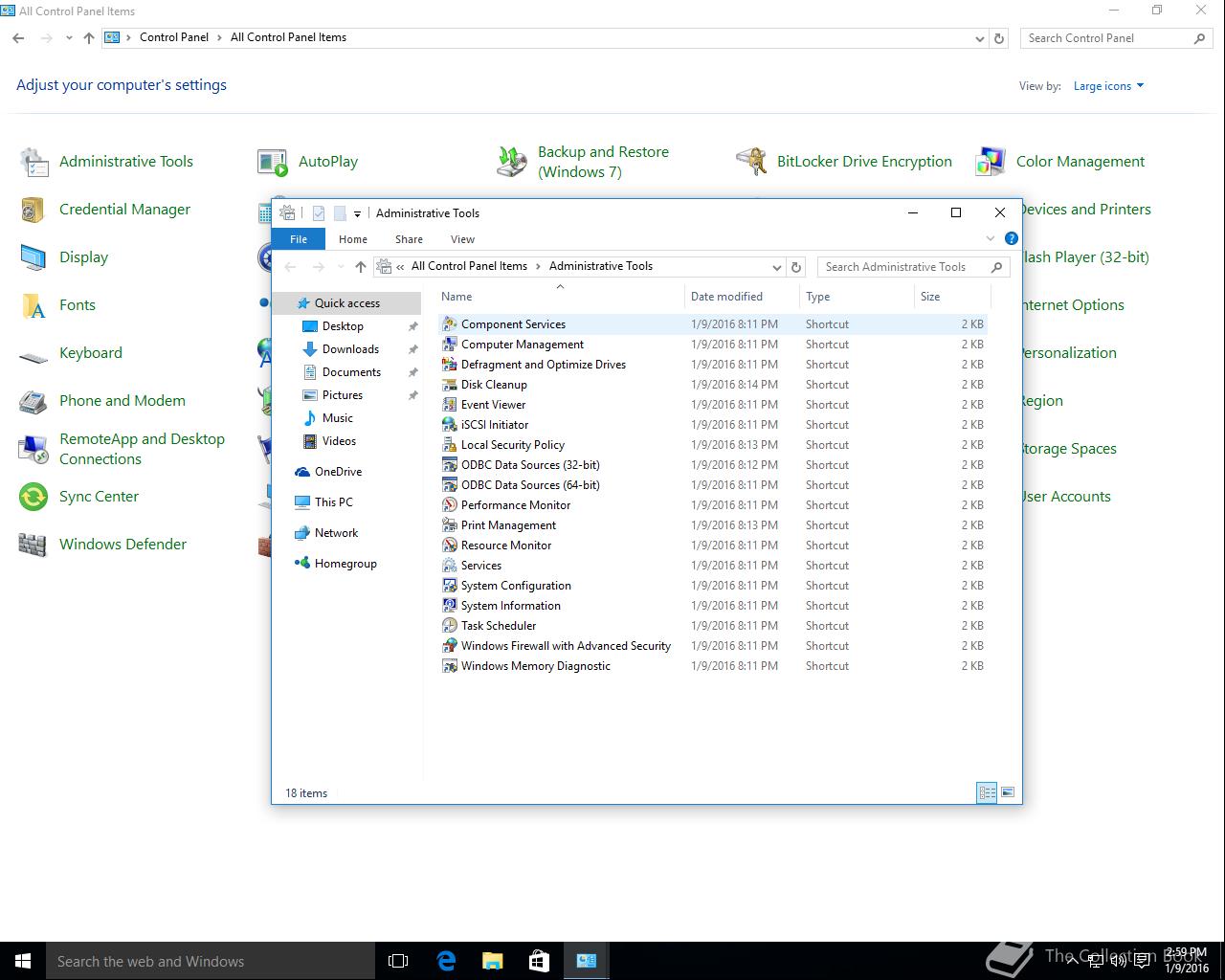
Task: Click the taskbar Search the web and Windows box
Action: click(x=211, y=961)
